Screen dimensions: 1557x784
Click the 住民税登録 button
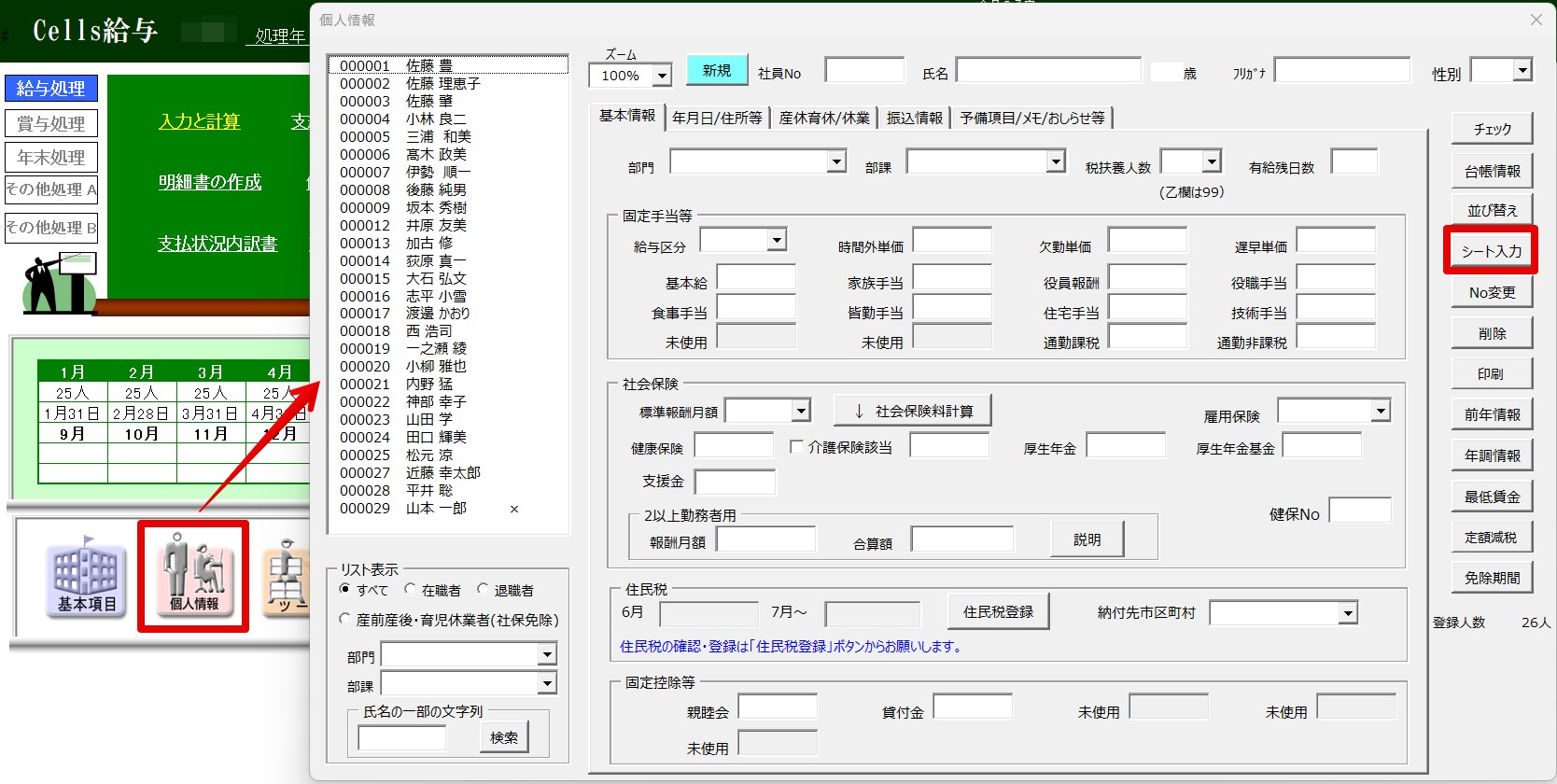(x=998, y=612)
